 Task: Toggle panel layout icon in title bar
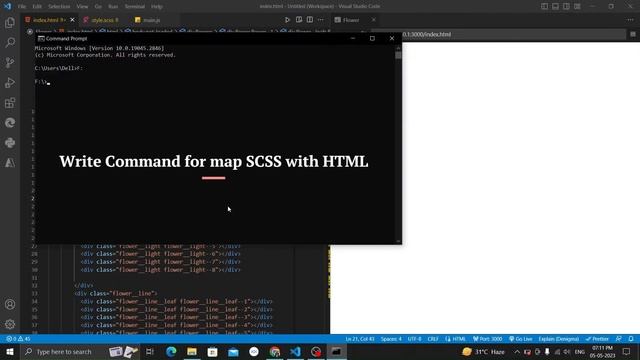pos(556,7)
